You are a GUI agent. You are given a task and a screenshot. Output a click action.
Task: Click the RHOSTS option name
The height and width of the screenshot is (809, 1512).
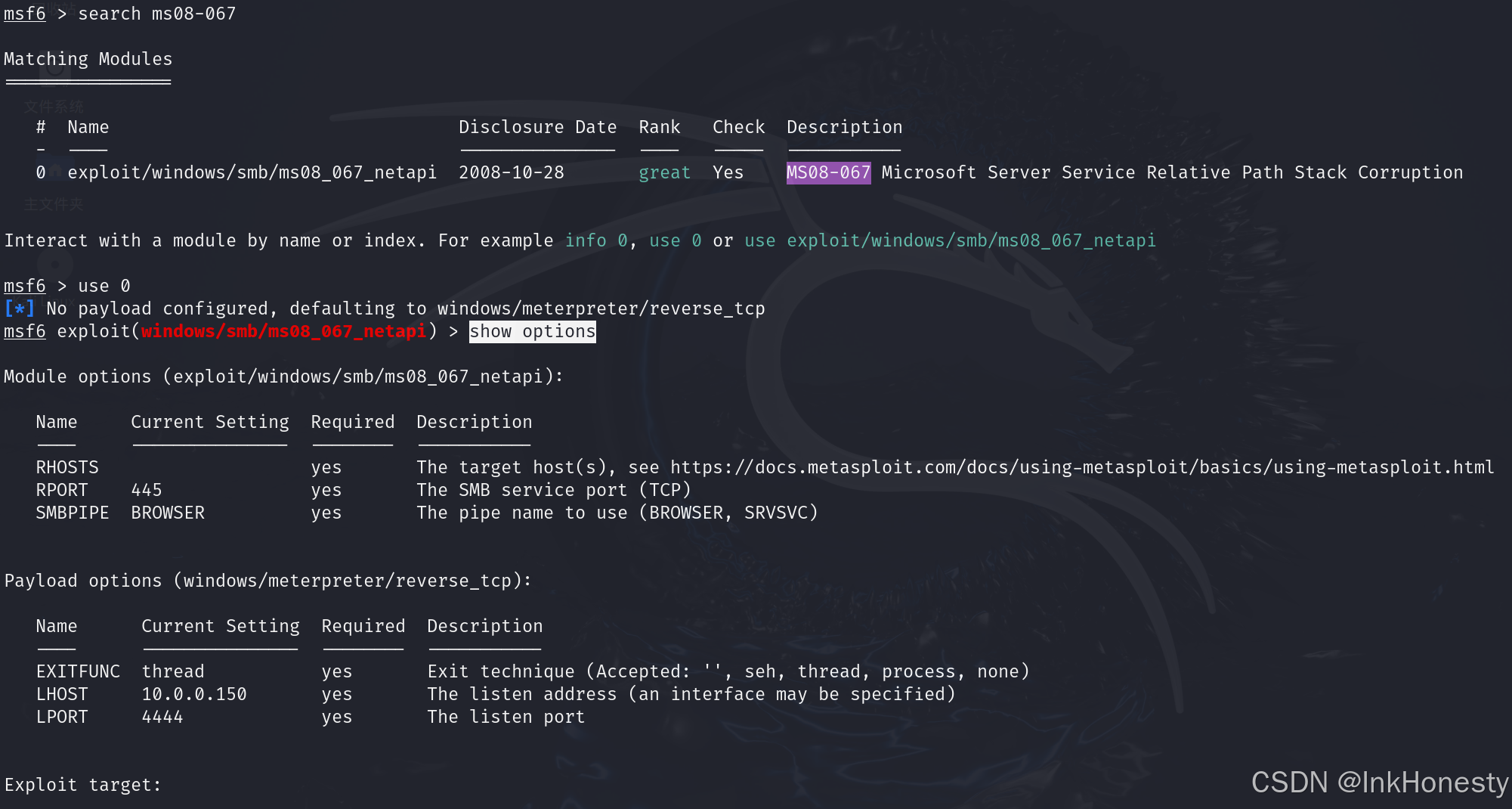66,466
